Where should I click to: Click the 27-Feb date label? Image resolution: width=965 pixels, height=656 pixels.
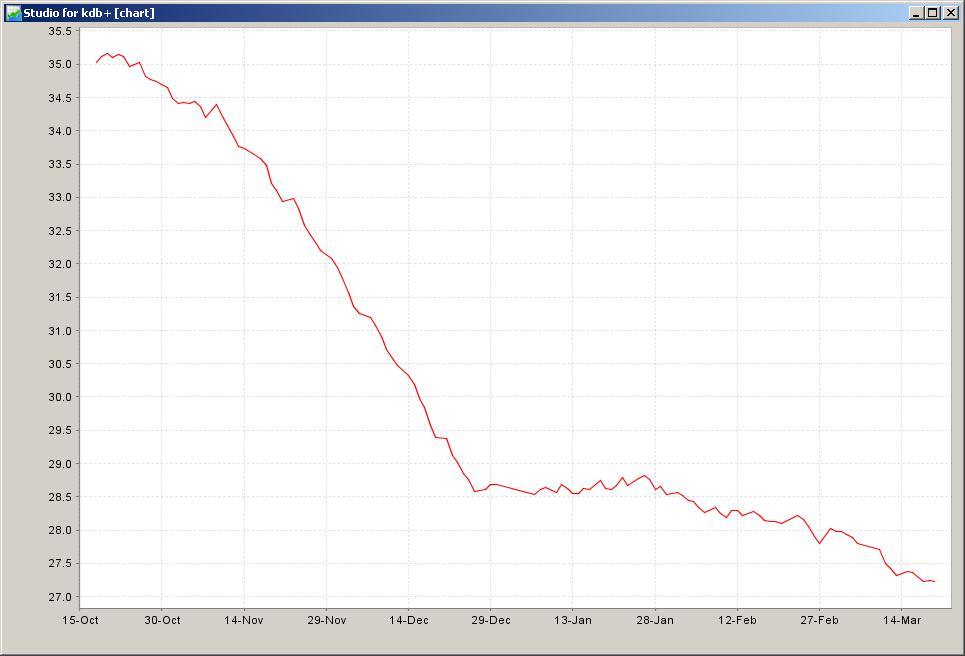819,620
